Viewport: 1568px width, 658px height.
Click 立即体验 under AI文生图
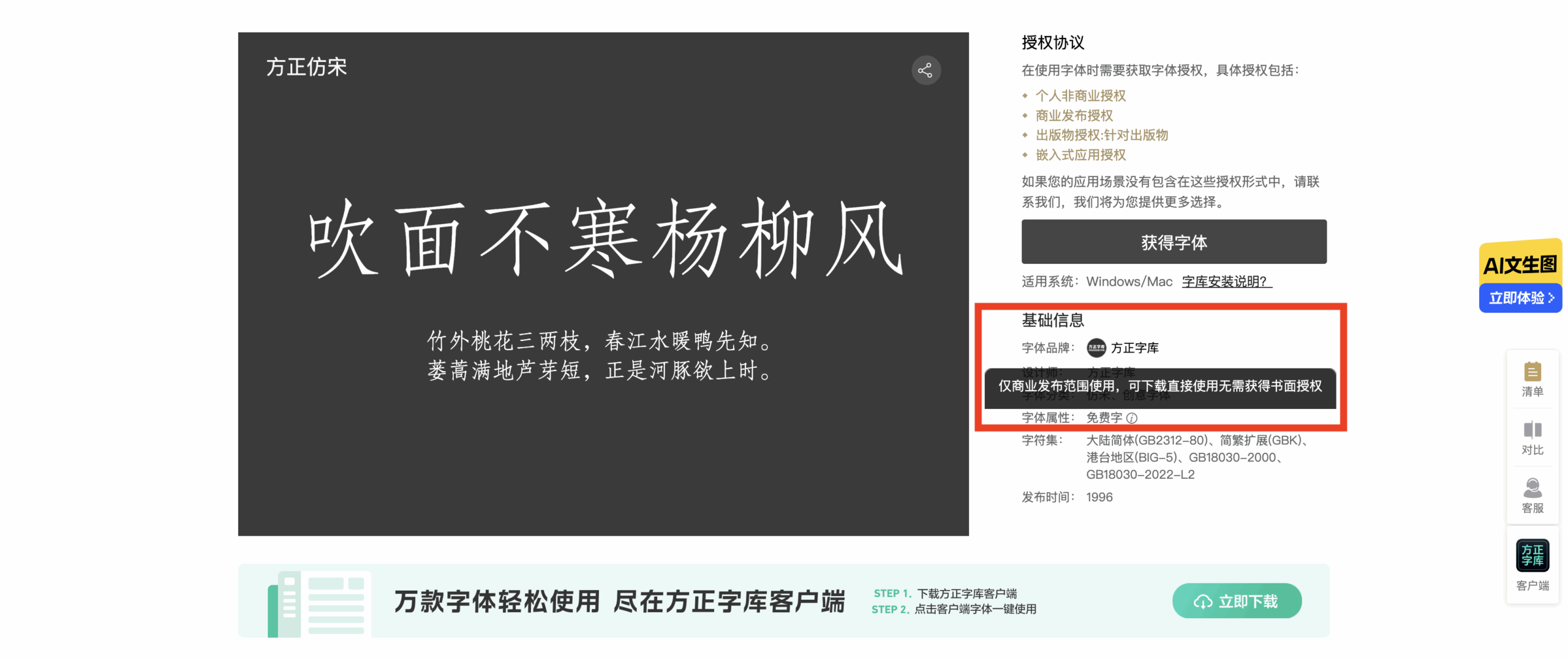coord(1521,298)
